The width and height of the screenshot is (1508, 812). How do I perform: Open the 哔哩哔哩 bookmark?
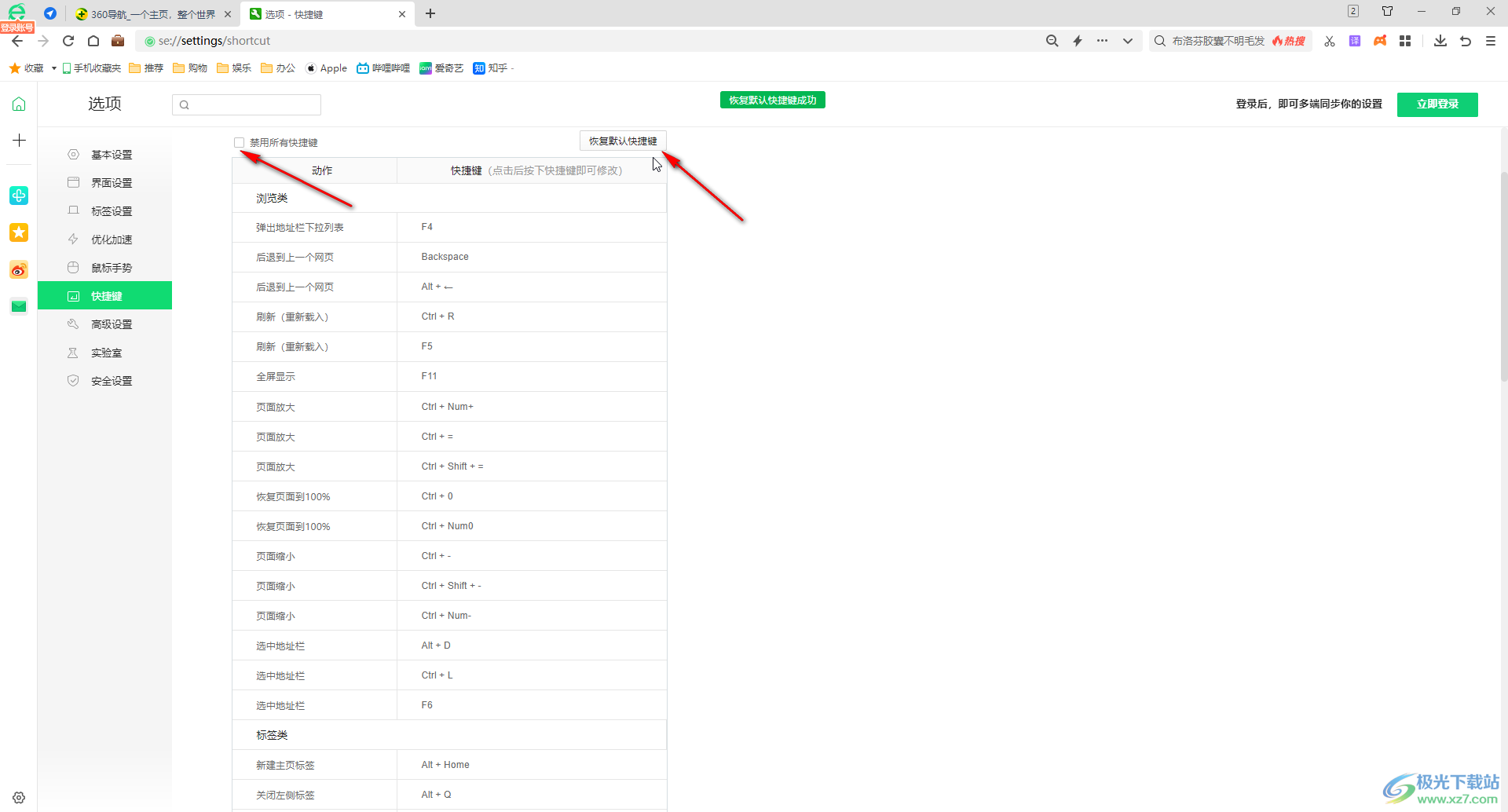(383, 68)
